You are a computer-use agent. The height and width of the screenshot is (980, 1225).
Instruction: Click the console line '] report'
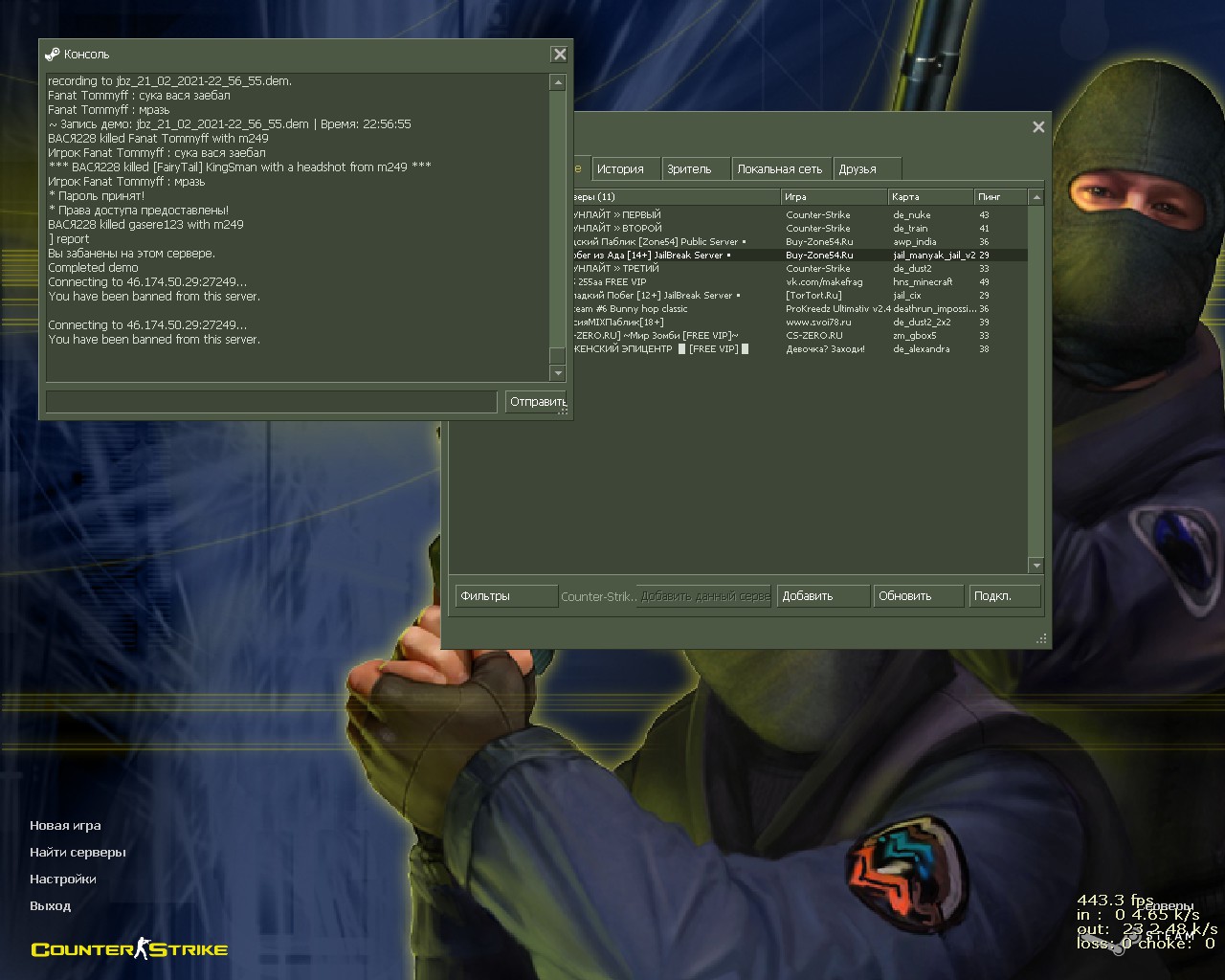pyautogui.click(x=68, y=239)
